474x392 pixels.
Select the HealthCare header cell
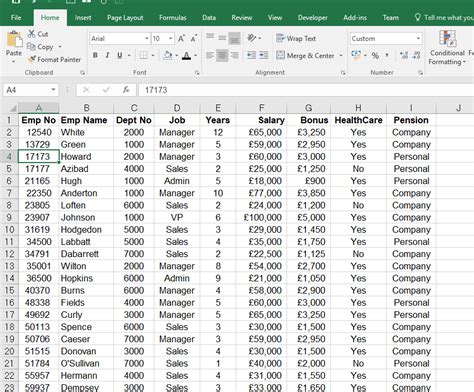click(358, 120)
